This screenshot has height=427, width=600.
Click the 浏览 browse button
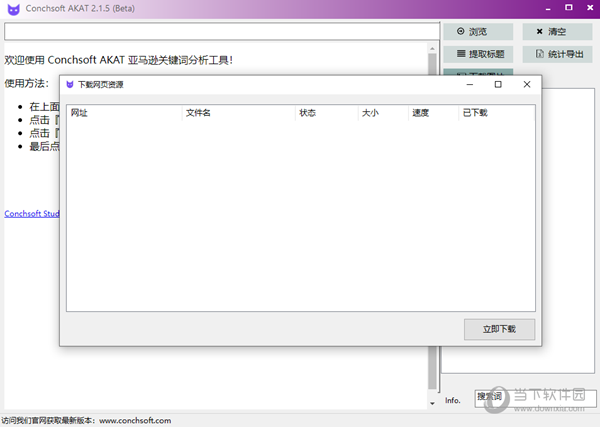click(478, 31)
